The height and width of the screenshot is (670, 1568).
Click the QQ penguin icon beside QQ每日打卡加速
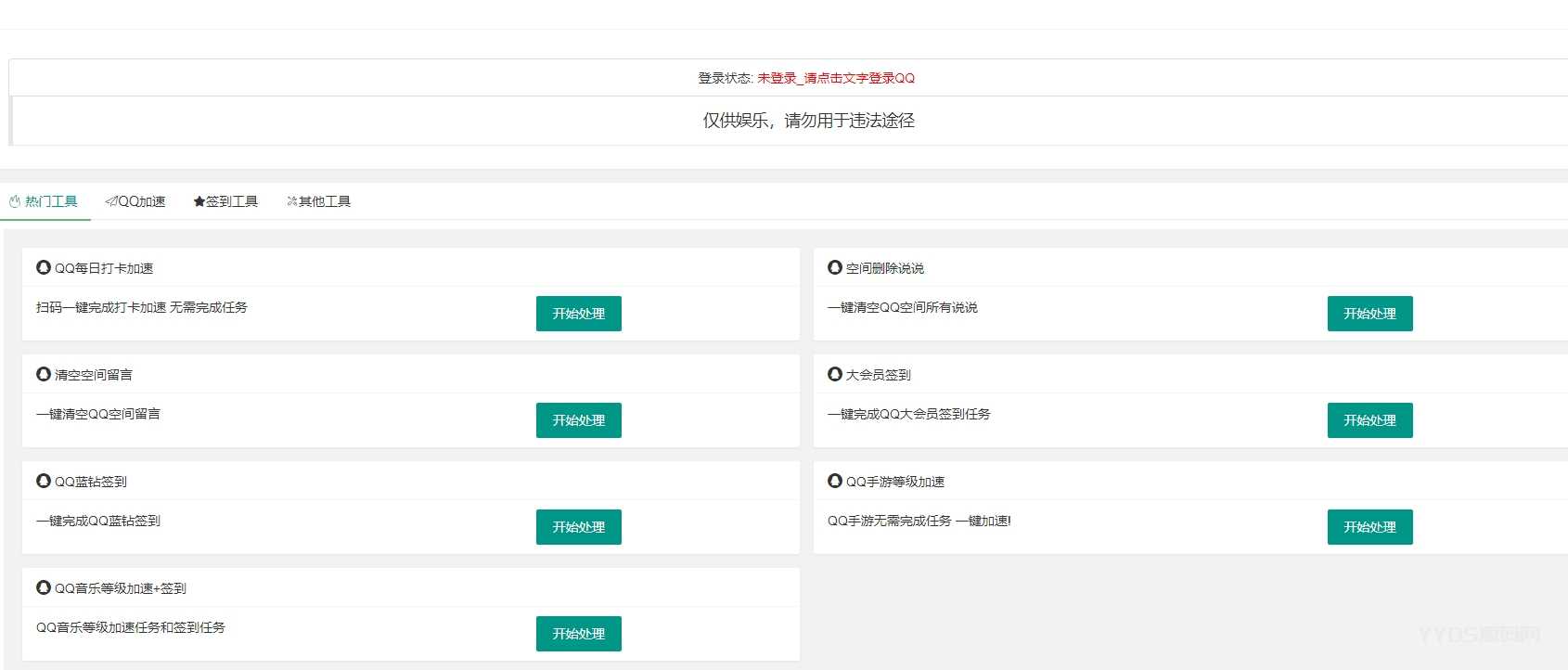tap(44, 267)
